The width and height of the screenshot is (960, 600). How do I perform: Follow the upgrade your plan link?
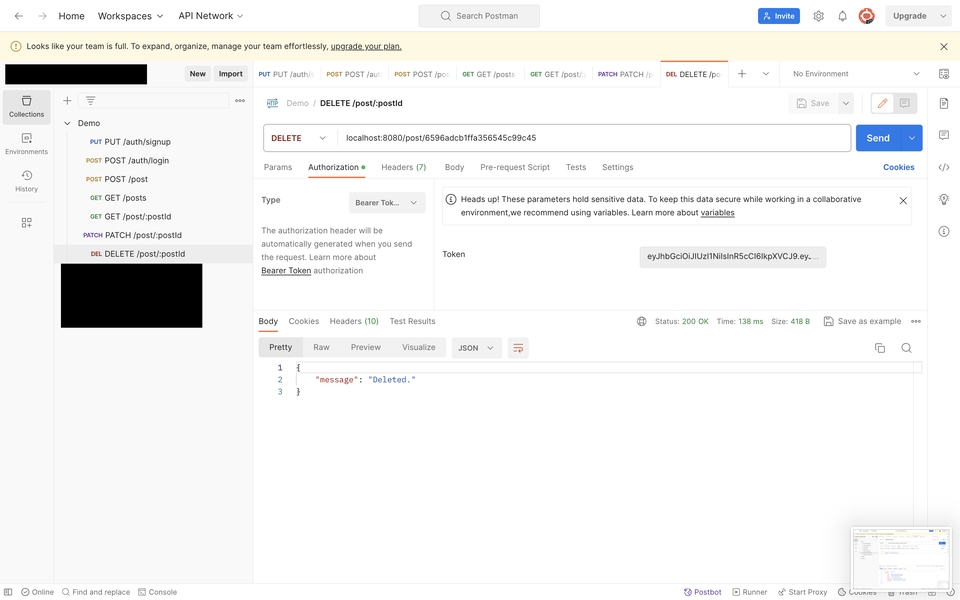coord(366,47)
